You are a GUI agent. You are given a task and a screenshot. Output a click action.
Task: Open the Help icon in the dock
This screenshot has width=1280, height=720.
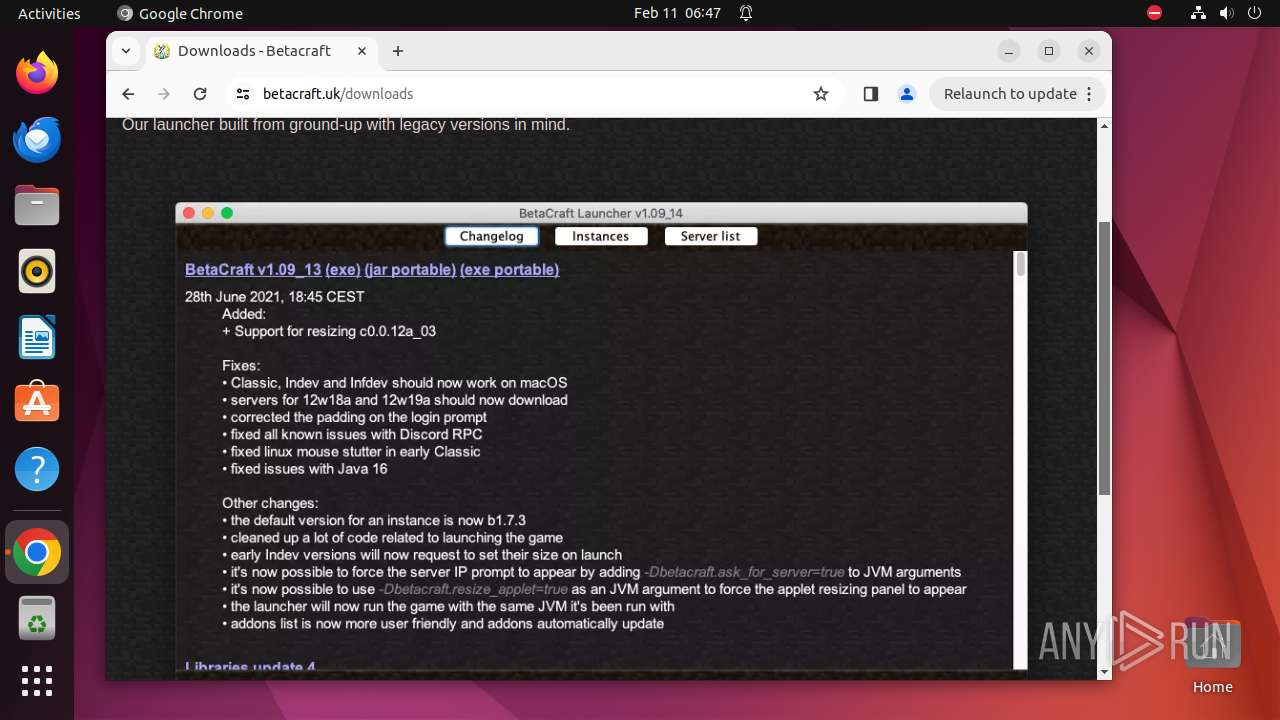point(37,469)
